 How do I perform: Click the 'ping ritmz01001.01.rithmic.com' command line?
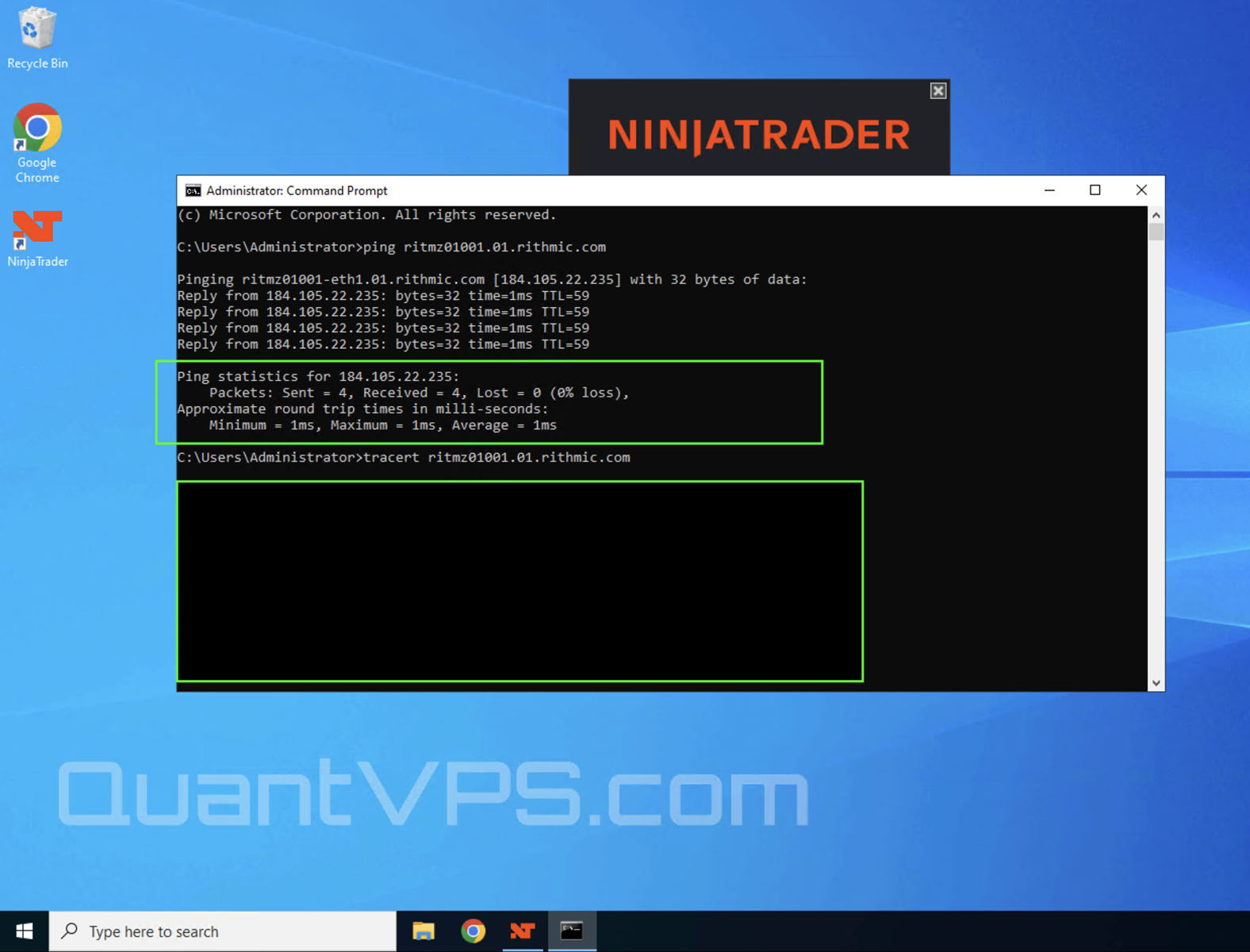(392, 248)
